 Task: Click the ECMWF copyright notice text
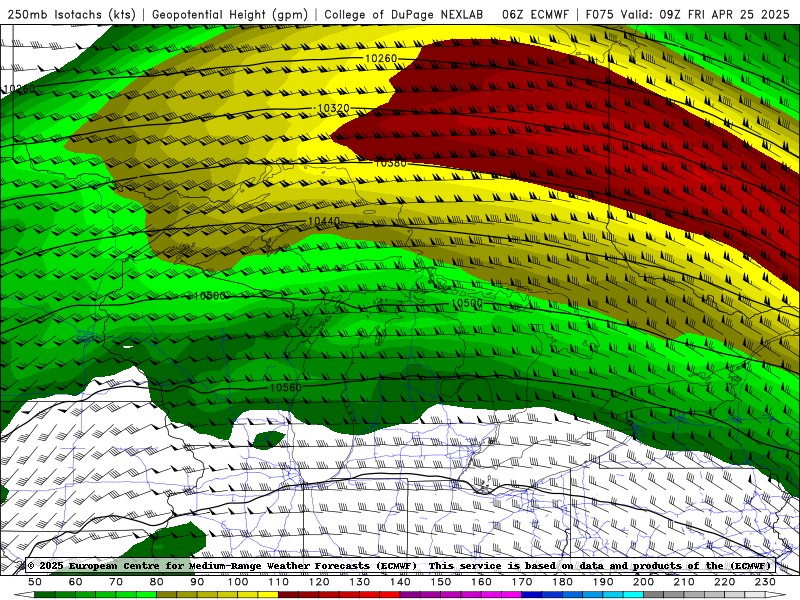(222, 566)
